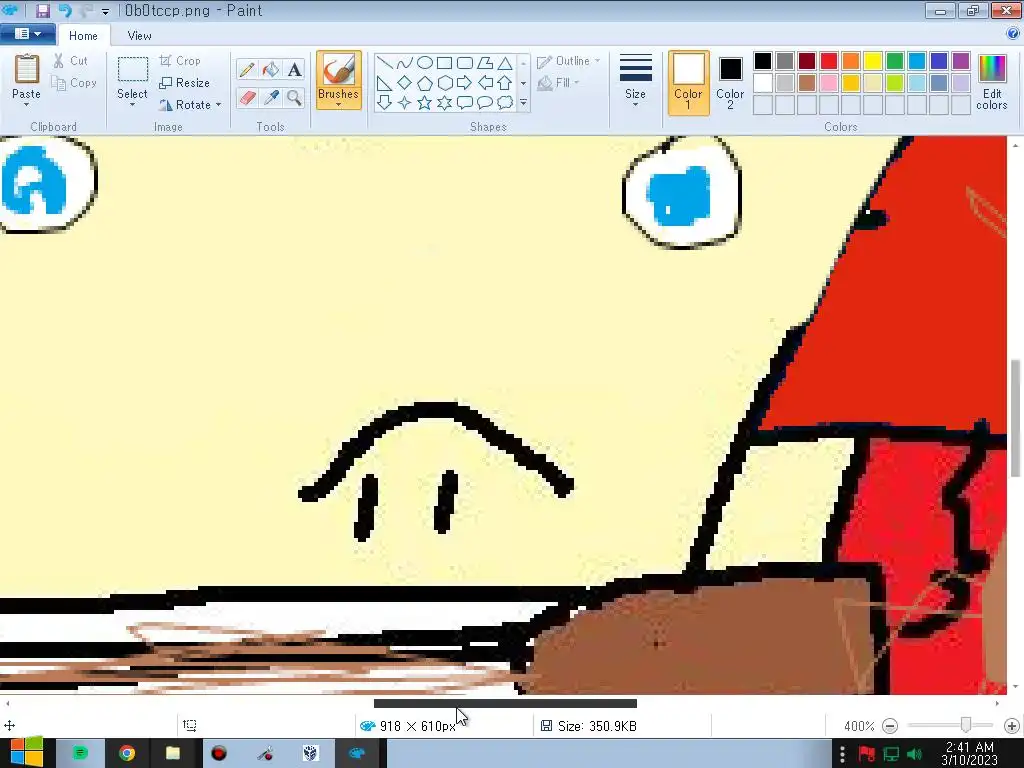This screenshot has width=1024, height=768.
Task: Pick the Rounded rectangle shape
Action: 464,63
